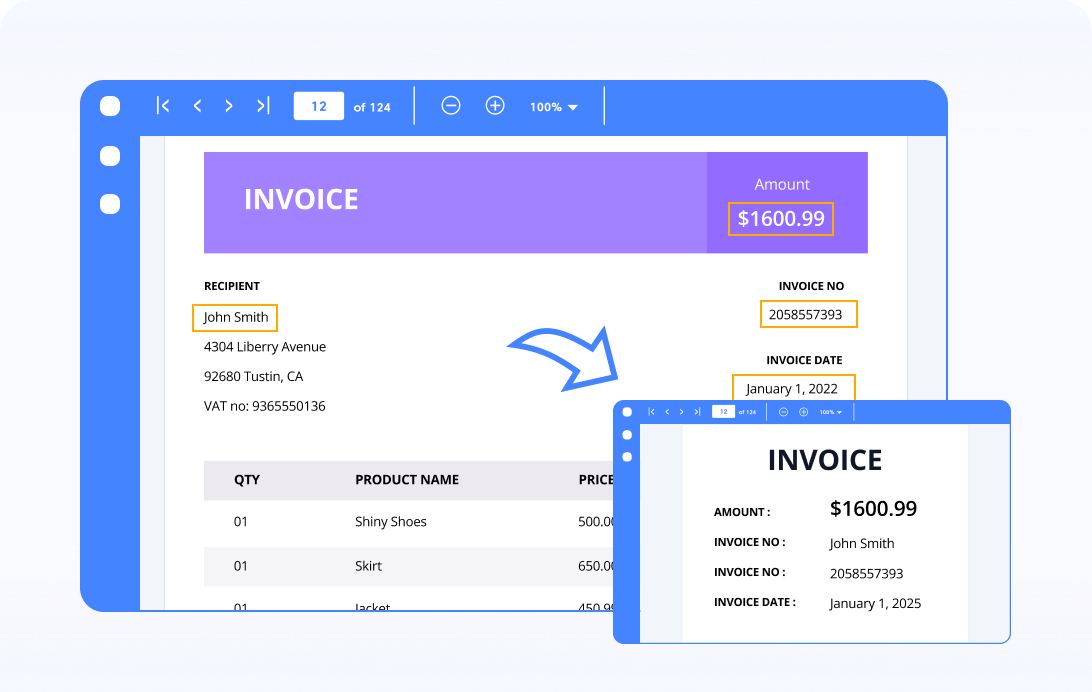Image resolution: width=1092 pixels, height=692 pixels.
Task: Zoom out with minus icon in large viewer
Action: pyautogui.click(x=451, y=106)
